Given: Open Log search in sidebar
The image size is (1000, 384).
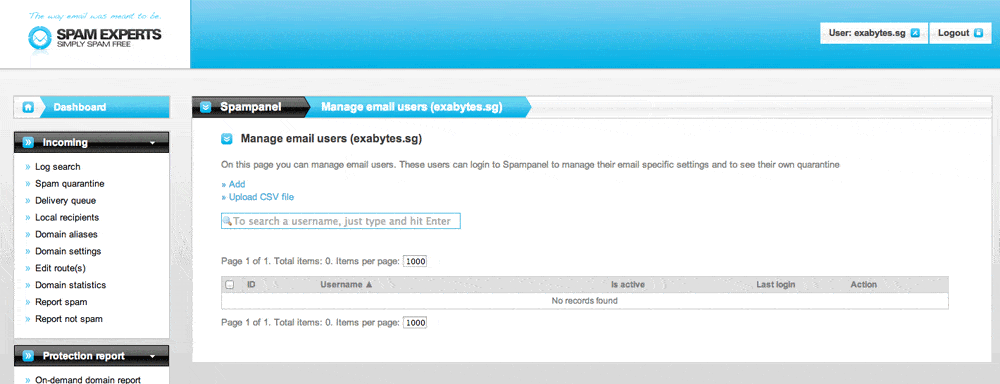Looking at the screenshot, I should click(57, 166).
